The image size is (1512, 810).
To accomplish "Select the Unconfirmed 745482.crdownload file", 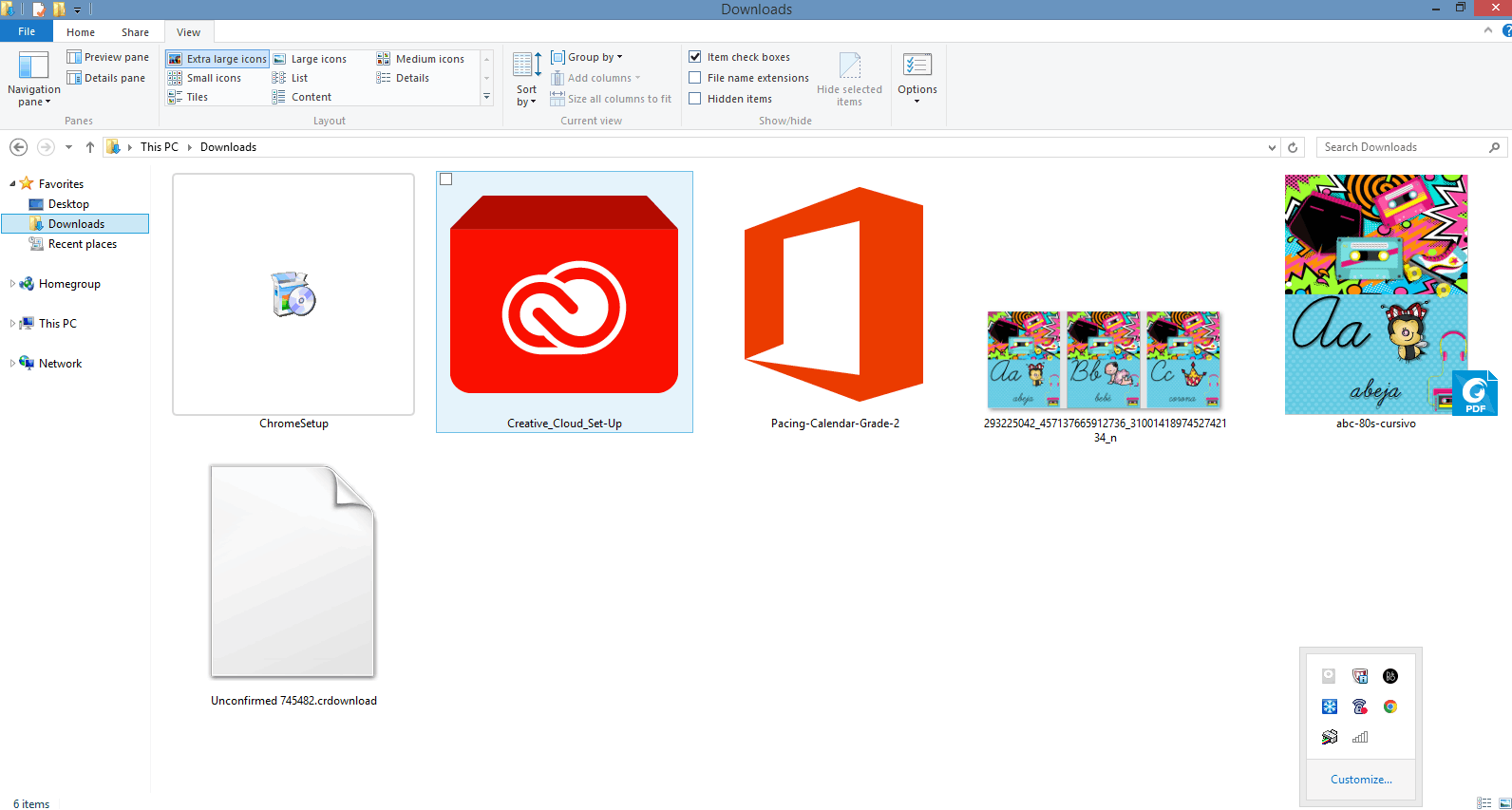I will 293,572.
